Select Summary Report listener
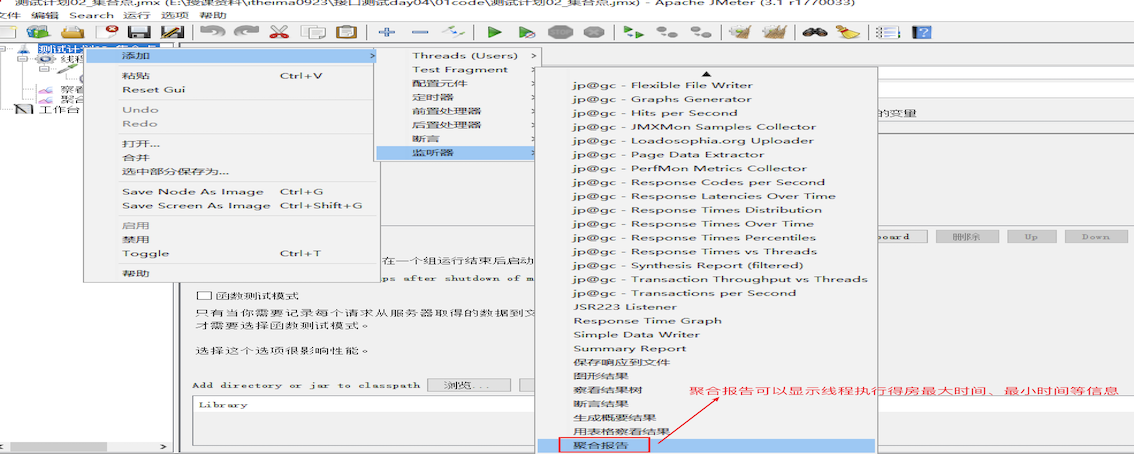 pyautogui.click(x=706, y=348)
